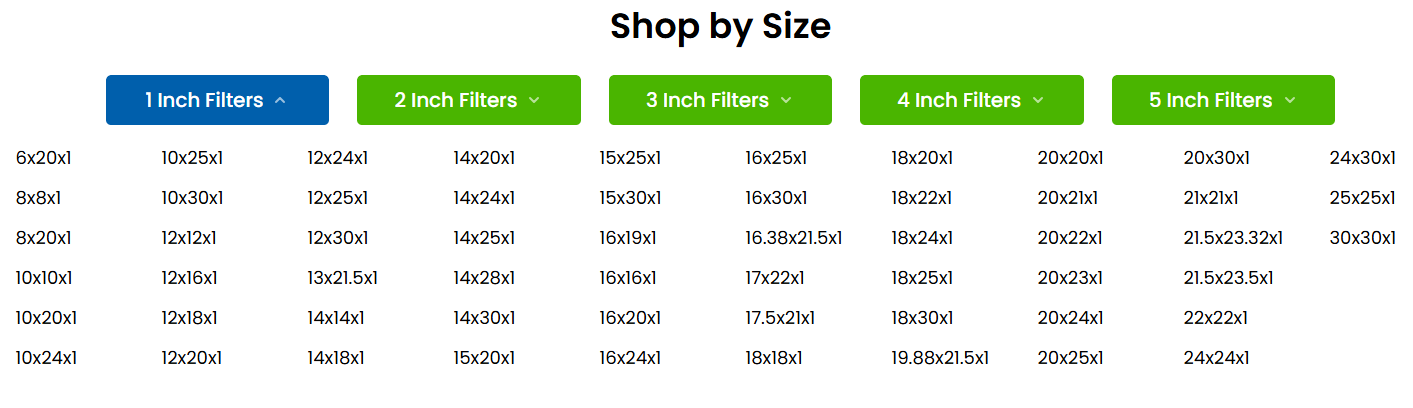This screenshot has height=408, width=1413.
Task: Choose the 8x8x1 filter size
Action: click(39, 198)
